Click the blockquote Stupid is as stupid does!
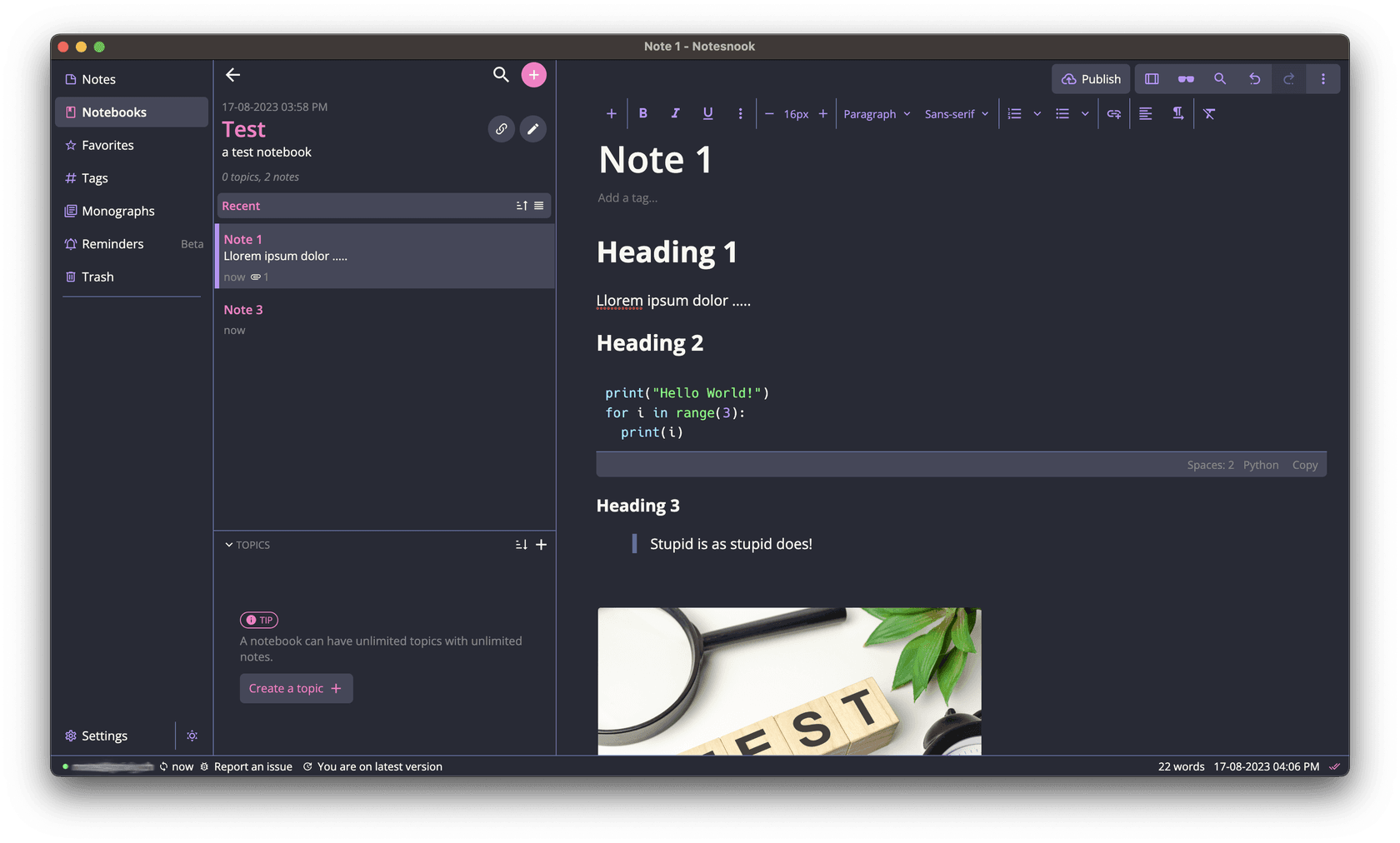1400x843 pixels. pyautogui.click(x=731, y=544)
